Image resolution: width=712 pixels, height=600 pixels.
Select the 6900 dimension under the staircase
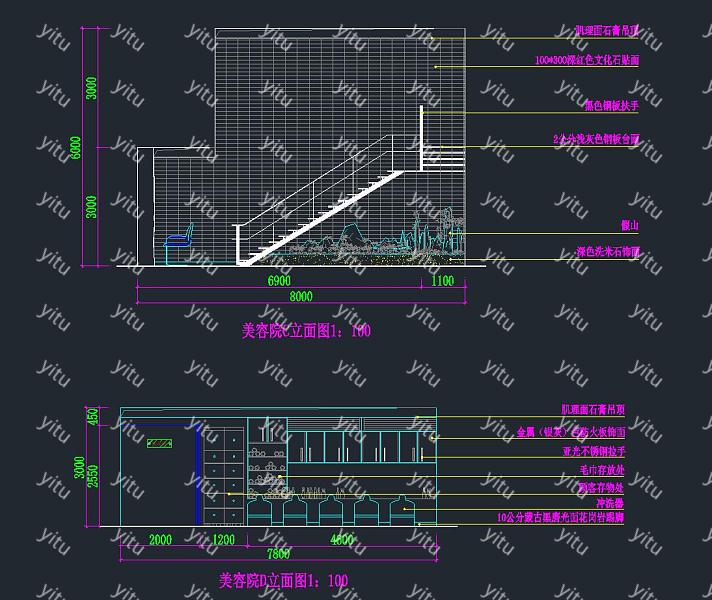tap(279, 281)
